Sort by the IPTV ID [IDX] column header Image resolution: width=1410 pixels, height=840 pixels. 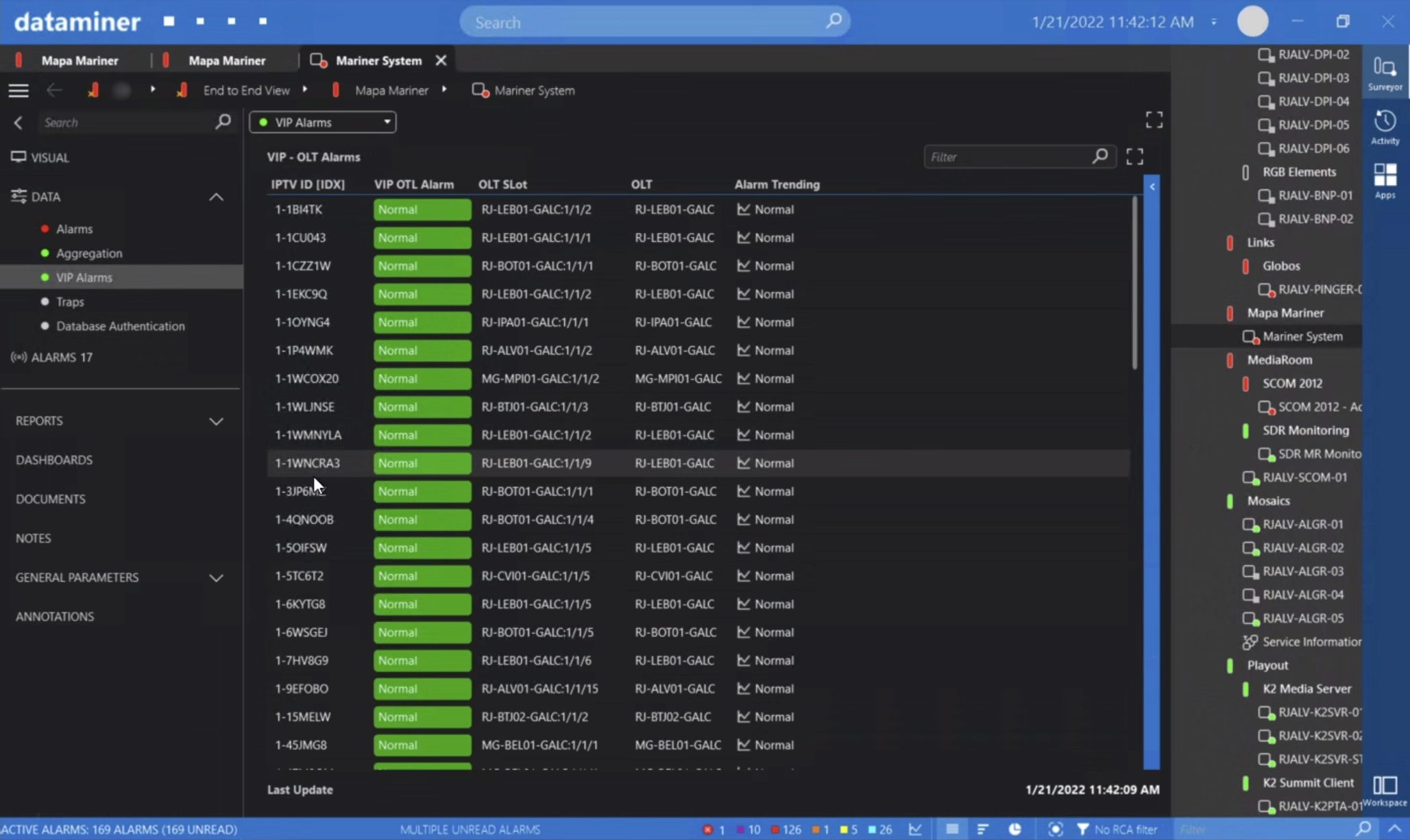308,184
